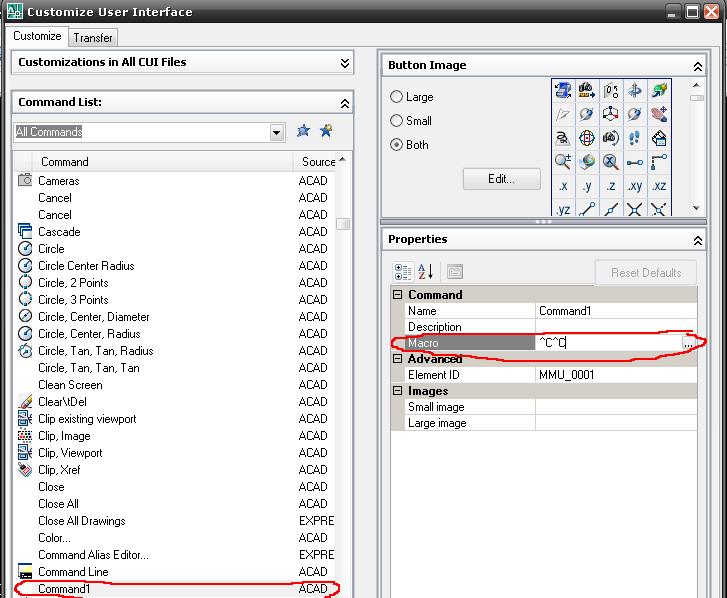Choose the .xz point filter image

tap(659, 186)
